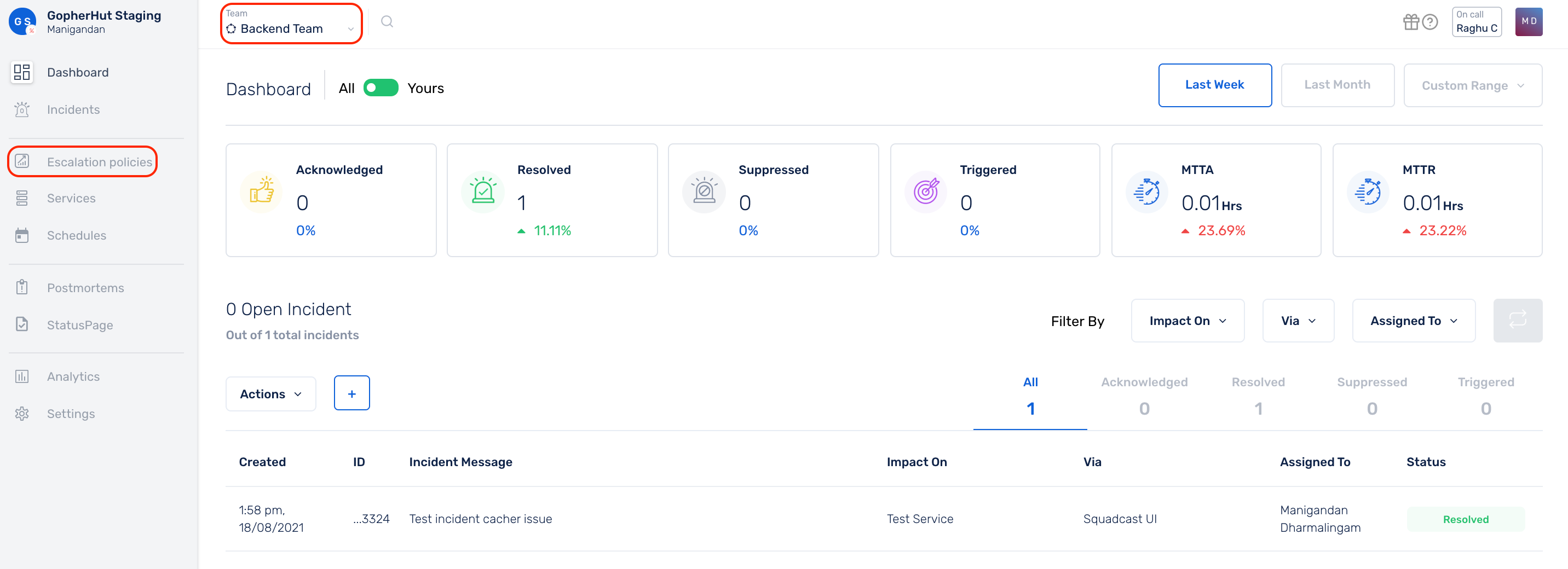Click the Schedules calendar icon
This screenshot has height=569, width=1568.
pyautogui.click(x=22, y=235)
